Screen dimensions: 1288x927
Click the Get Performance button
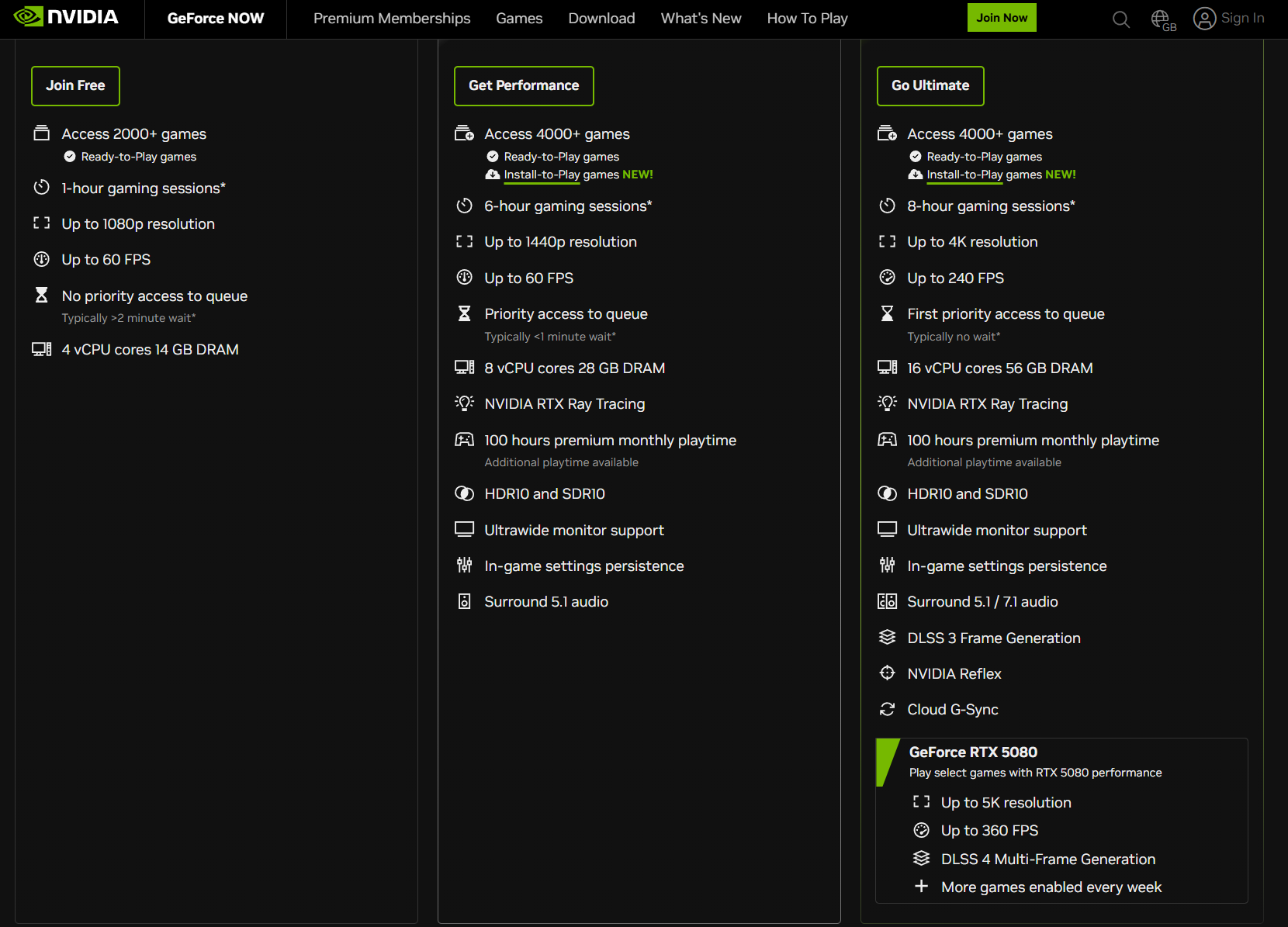pyautogui.click(x=524, y=85)
